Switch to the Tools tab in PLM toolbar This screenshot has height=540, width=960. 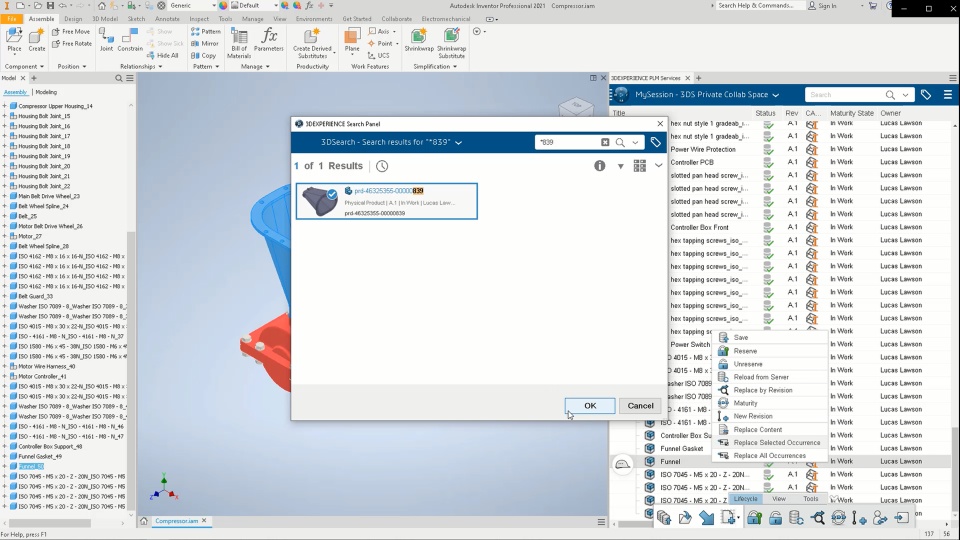click(811, 499)
